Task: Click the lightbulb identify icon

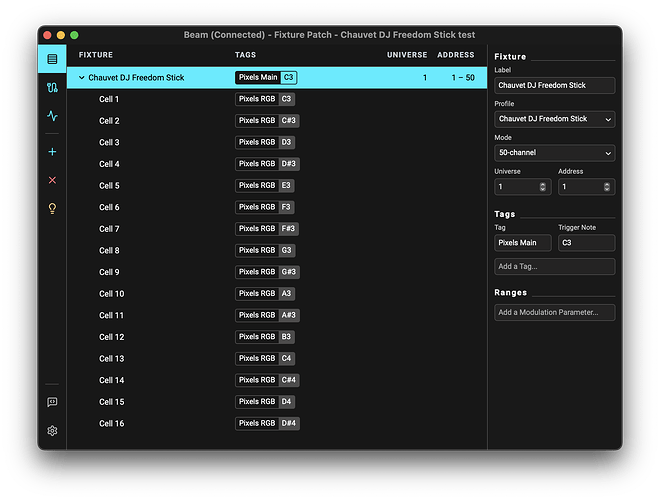Action: point(52,208)
